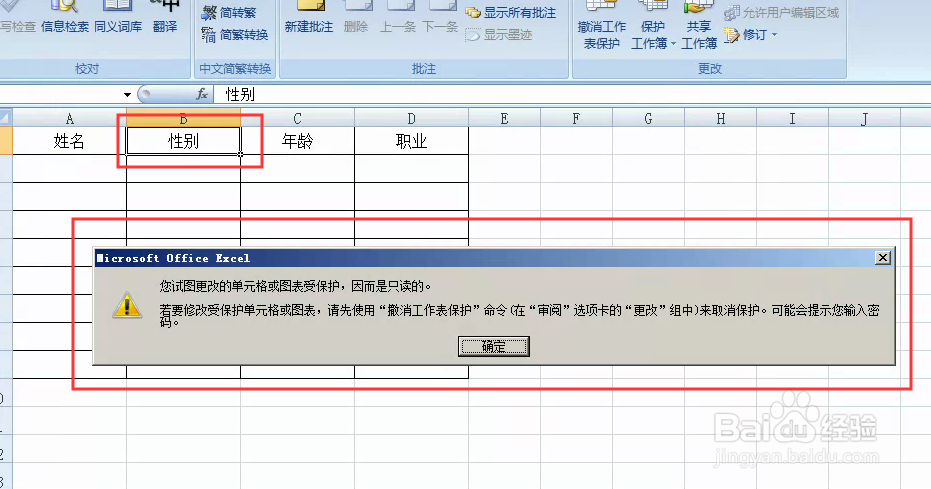Click the warning icon in the dialog
Viewport: 931px width, 489px height.
pyautogui.click(x=126, y=305)
